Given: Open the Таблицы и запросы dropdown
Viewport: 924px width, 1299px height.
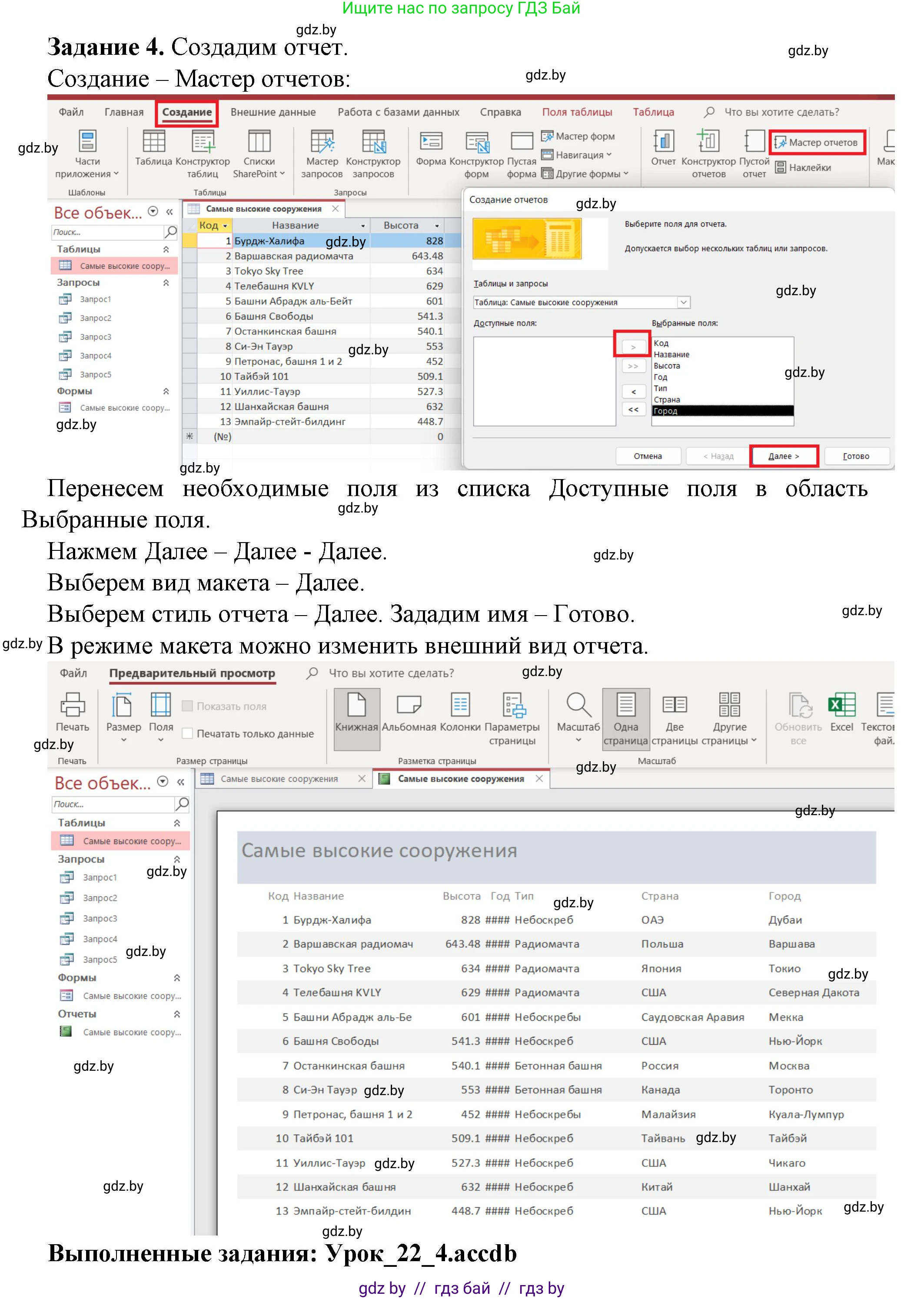Looking at the screenshot, I should tap(685, 302).
